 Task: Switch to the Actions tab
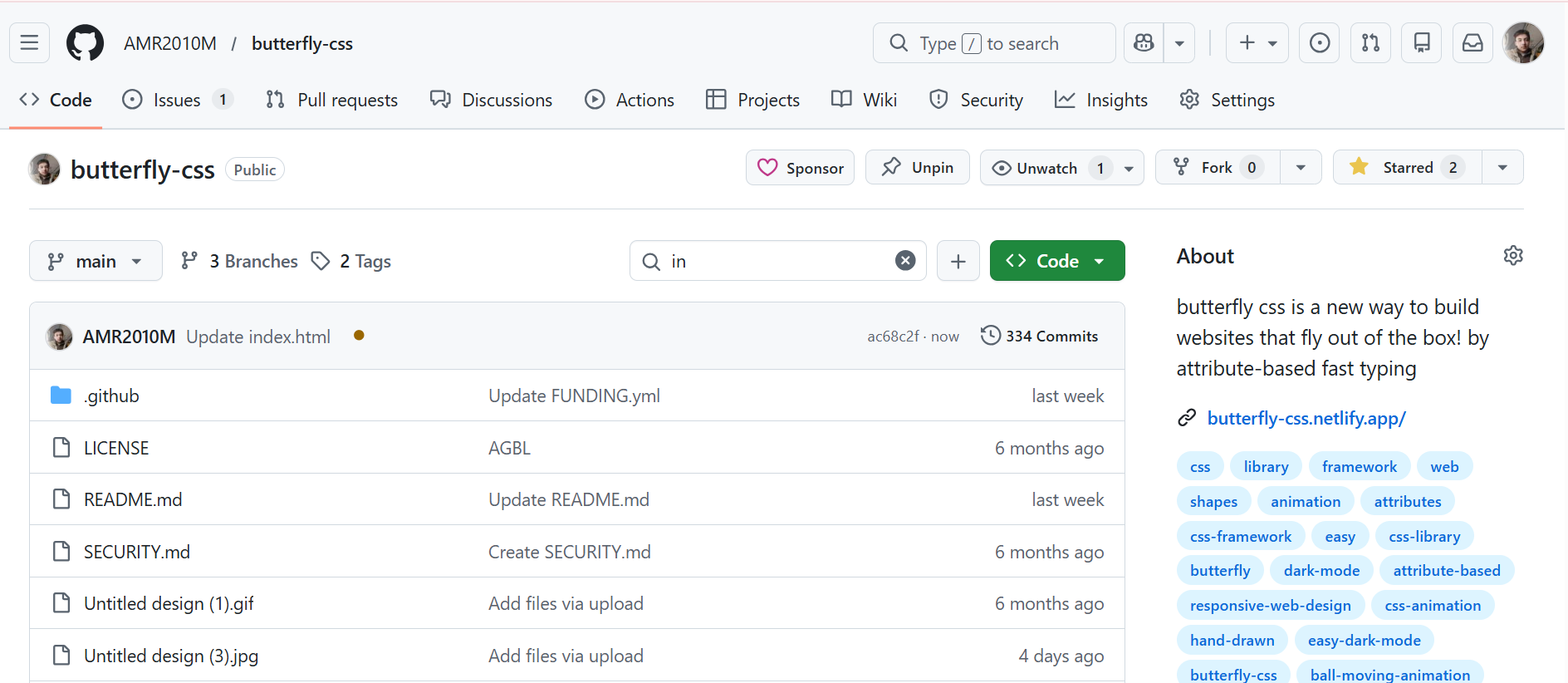click(x=630, y=100)
